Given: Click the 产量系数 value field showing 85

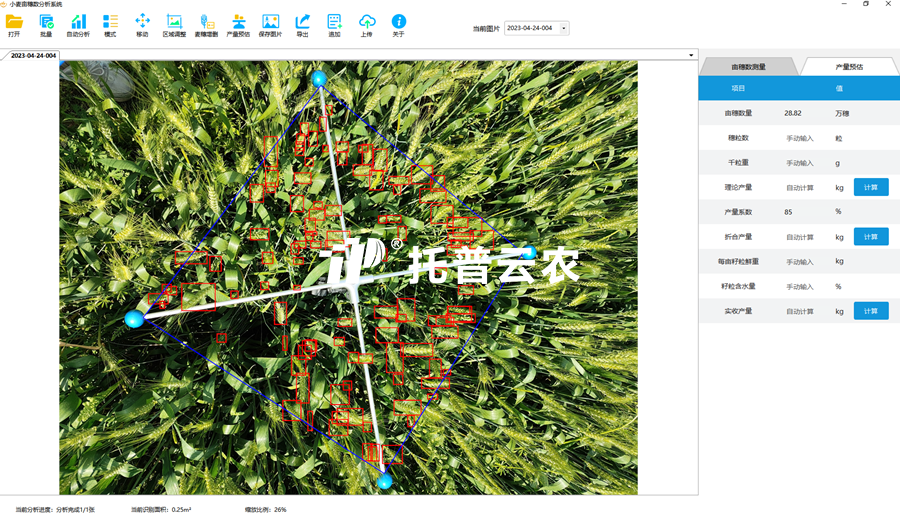Looking at the screenshot, I should pos(799,212).
